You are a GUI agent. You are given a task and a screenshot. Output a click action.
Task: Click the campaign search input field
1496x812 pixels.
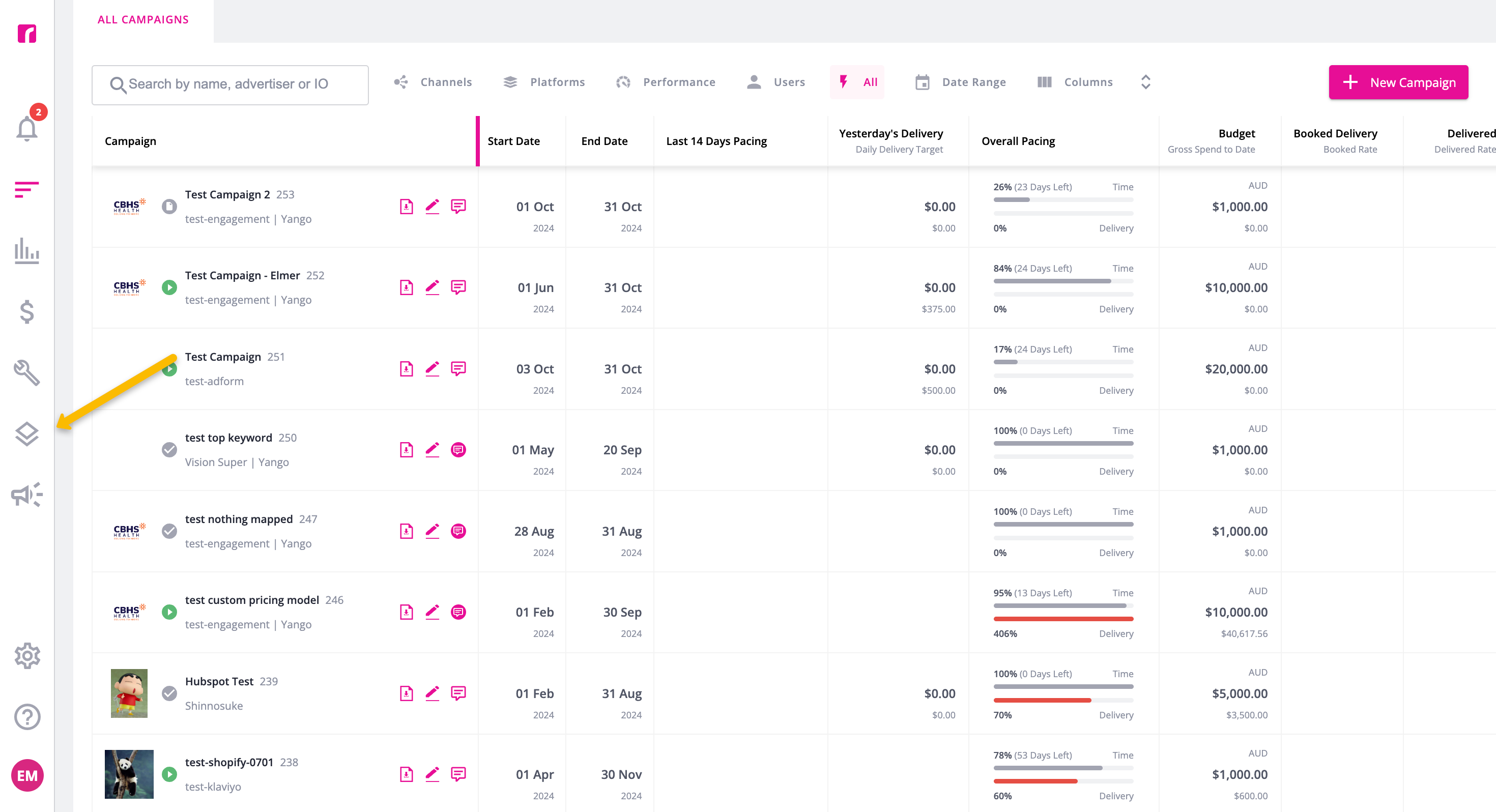230,85
